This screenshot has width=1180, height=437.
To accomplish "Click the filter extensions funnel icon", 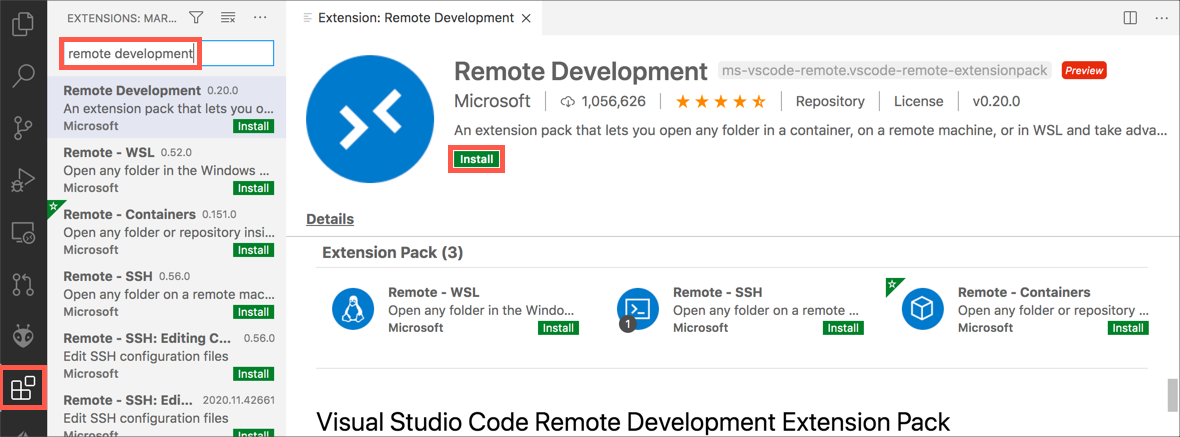I will point(196,17).
